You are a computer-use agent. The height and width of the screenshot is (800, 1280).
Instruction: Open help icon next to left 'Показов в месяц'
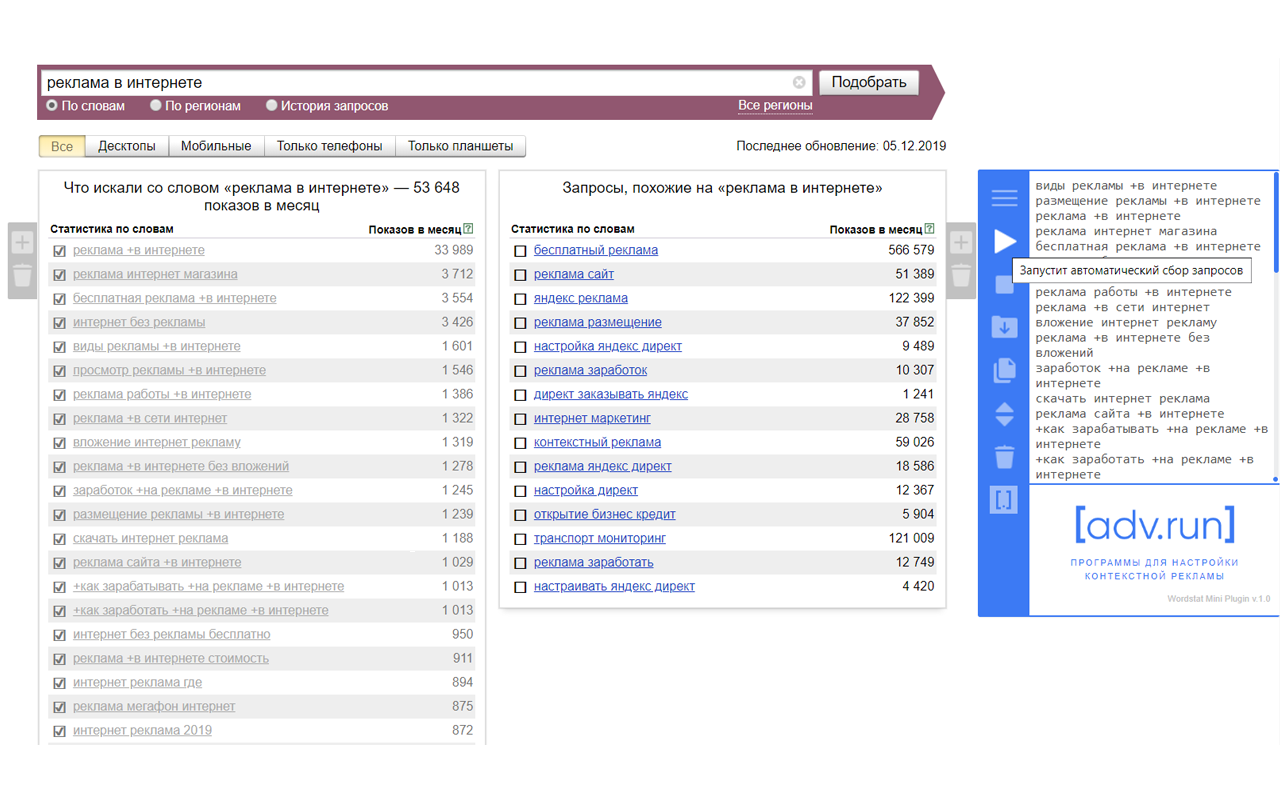[468, 229]
